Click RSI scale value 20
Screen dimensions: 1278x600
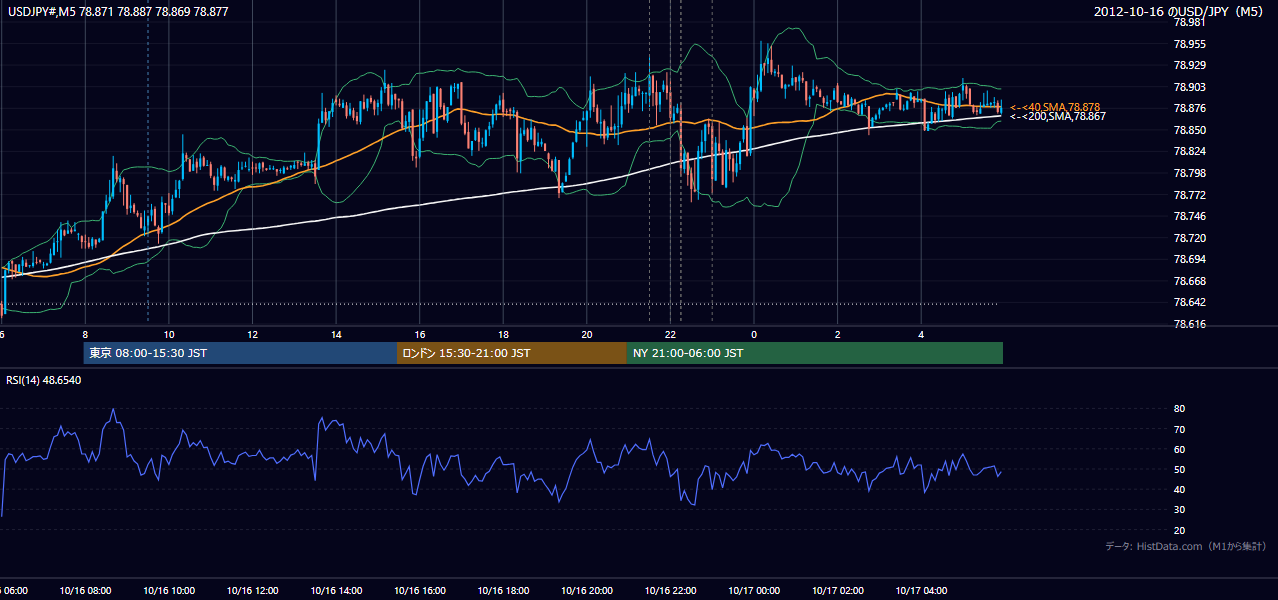pos(1179,531)
